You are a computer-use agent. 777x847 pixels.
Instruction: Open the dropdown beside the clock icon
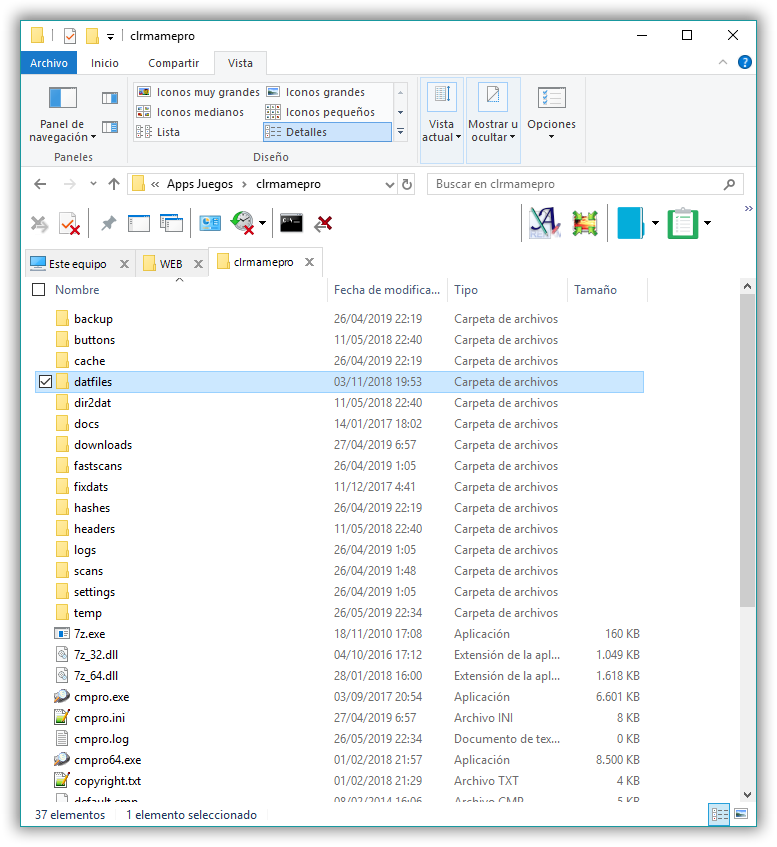(263, 223)
